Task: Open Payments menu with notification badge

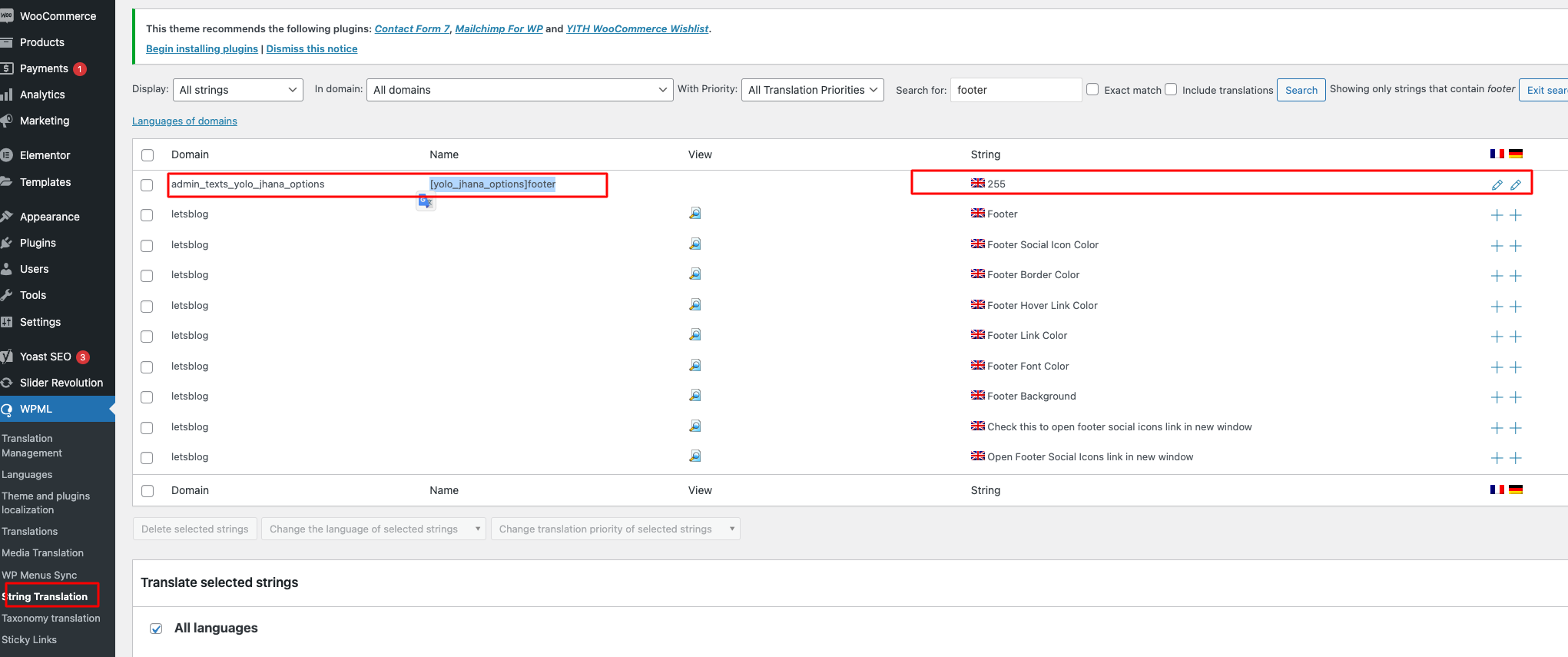Action: click(x=44, y=68)
